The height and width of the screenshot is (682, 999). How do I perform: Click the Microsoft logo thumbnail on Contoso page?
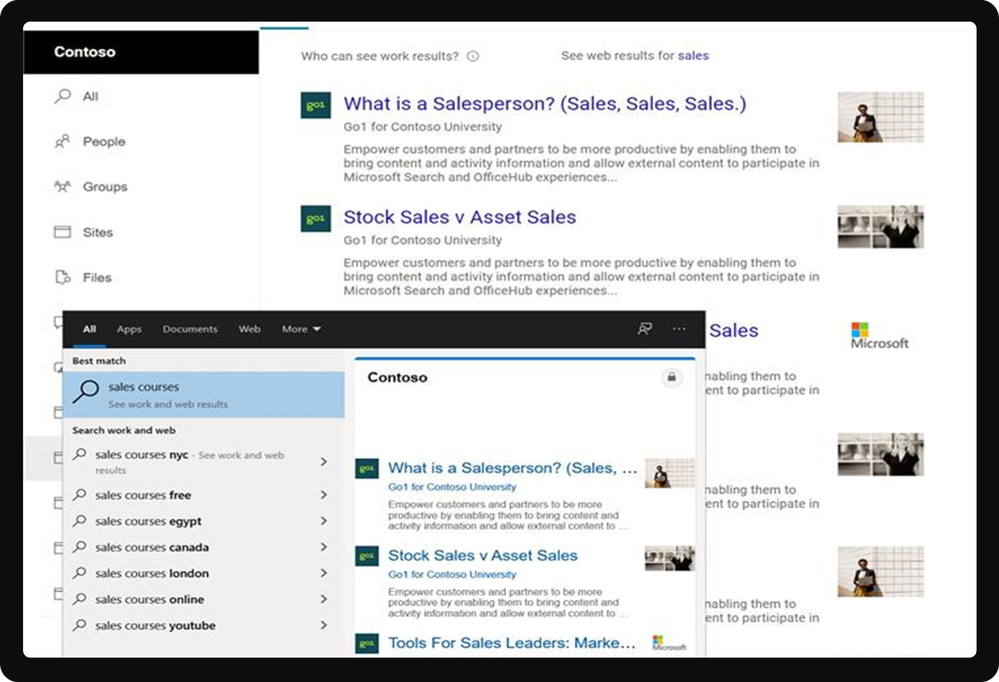880,335
